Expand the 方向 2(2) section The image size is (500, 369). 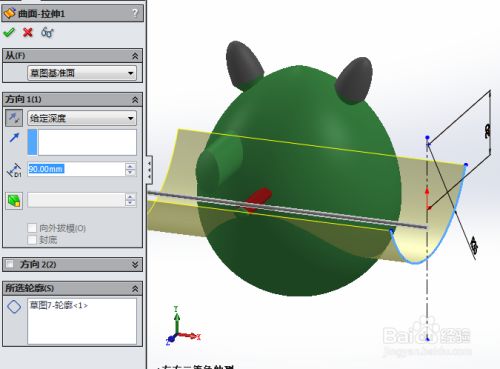pos(135,264)
